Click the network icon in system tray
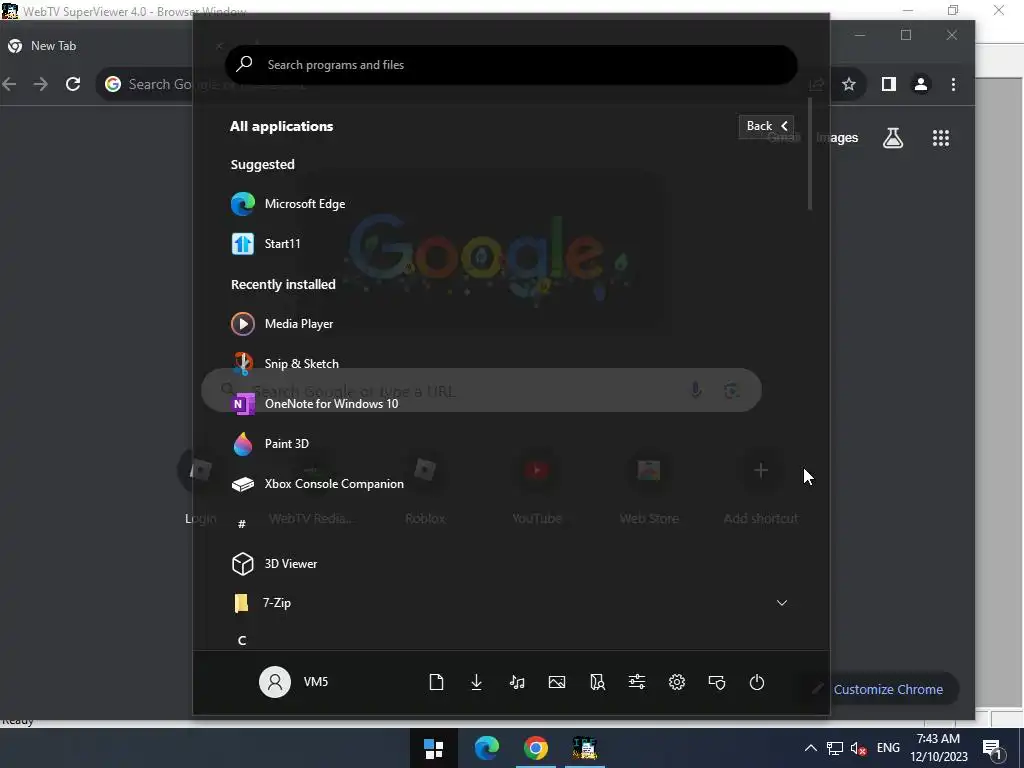The image size is (1024, 768). click(835, 748)
